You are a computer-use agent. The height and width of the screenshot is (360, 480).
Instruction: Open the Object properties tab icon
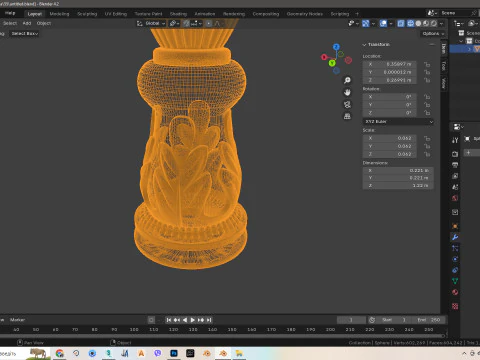coord(455,226)
